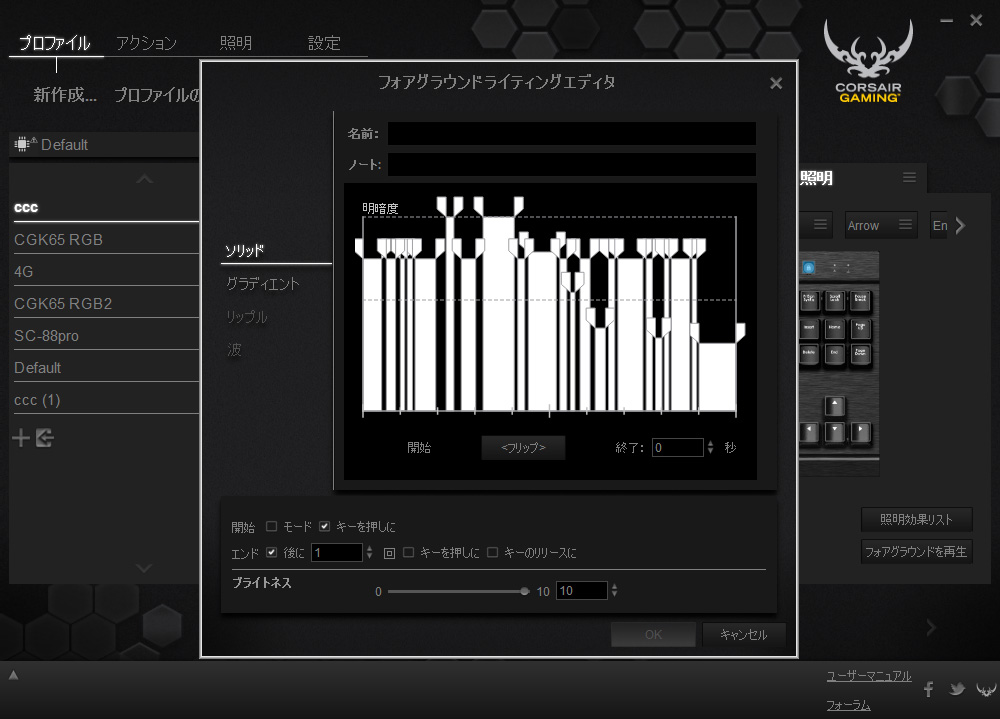The height and width of the screenshot is (719, 1000).
Task: Open the Arrow group hamburger menu icon
Action: tap(905, 225)
